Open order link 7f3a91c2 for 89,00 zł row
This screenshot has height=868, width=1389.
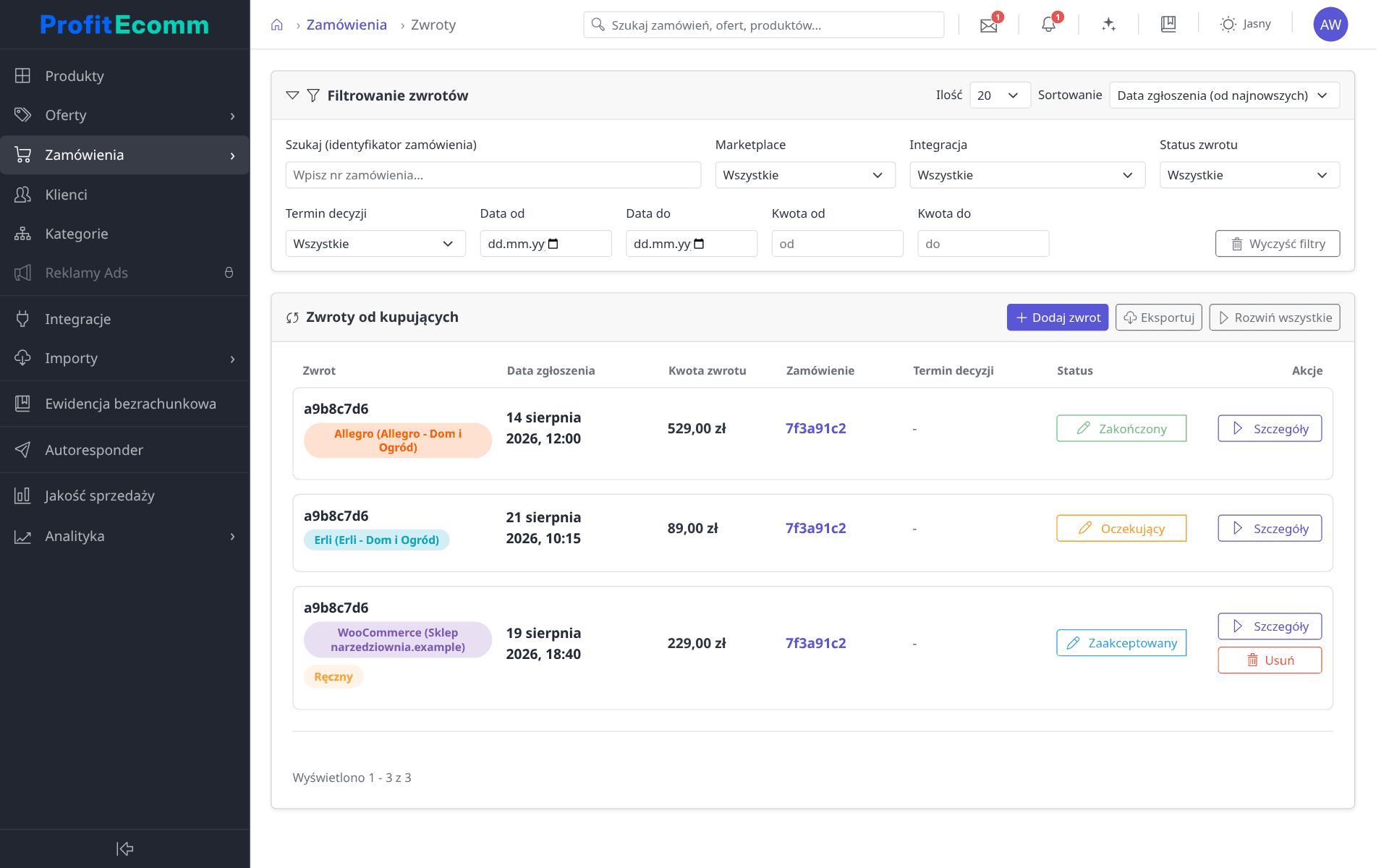[x=815, y=528]
